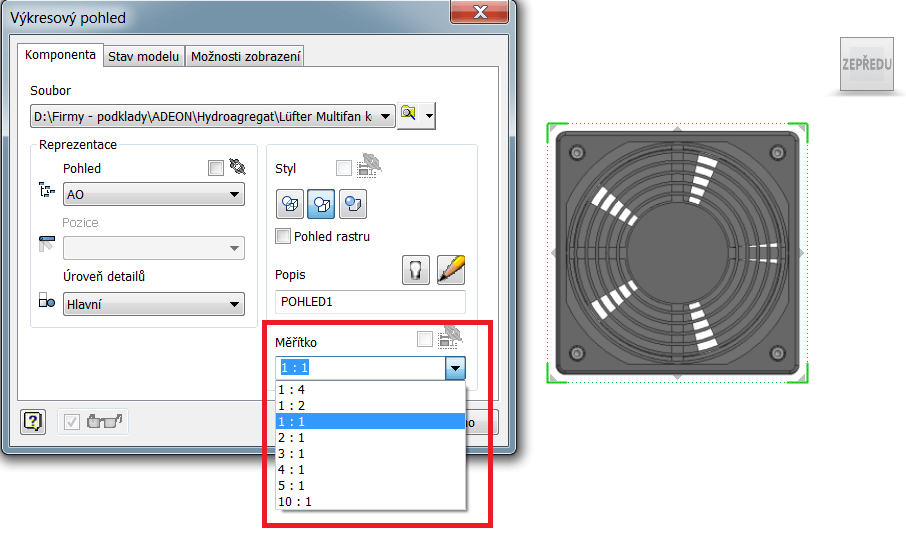Choose scale 3 : 1 from list

(x=370, y=454)
